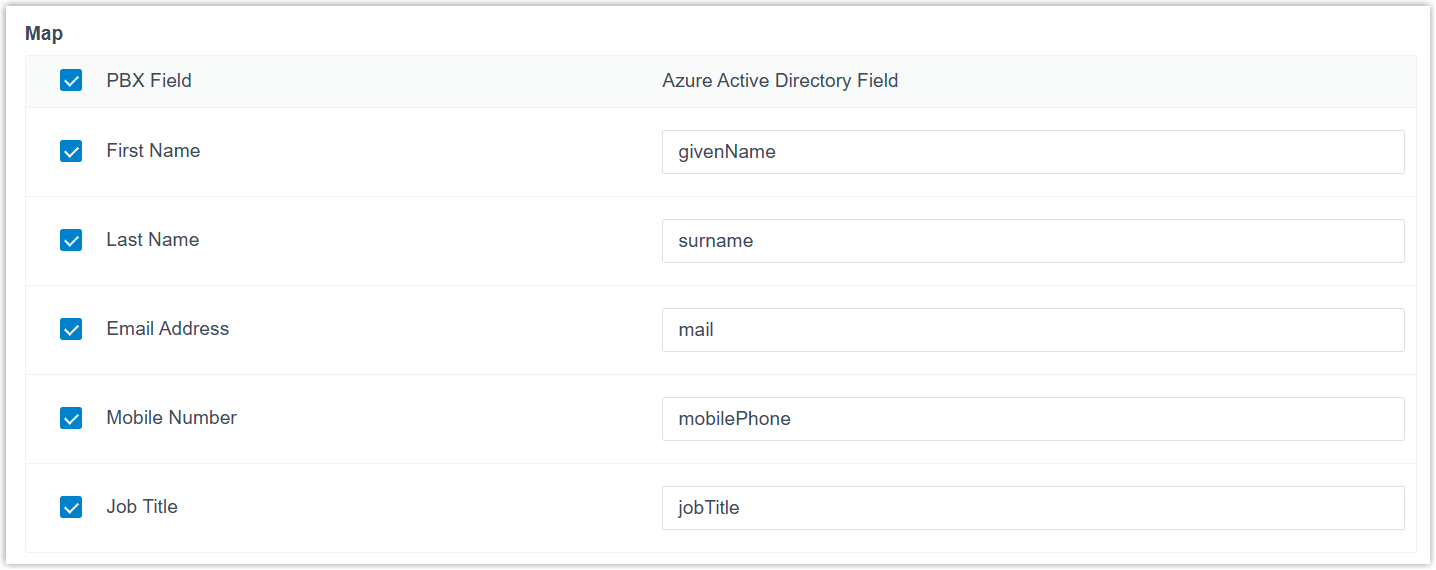Deselect the Job Title checkbox
Viewport: 1436px width, 570px height.
point(71,507)
